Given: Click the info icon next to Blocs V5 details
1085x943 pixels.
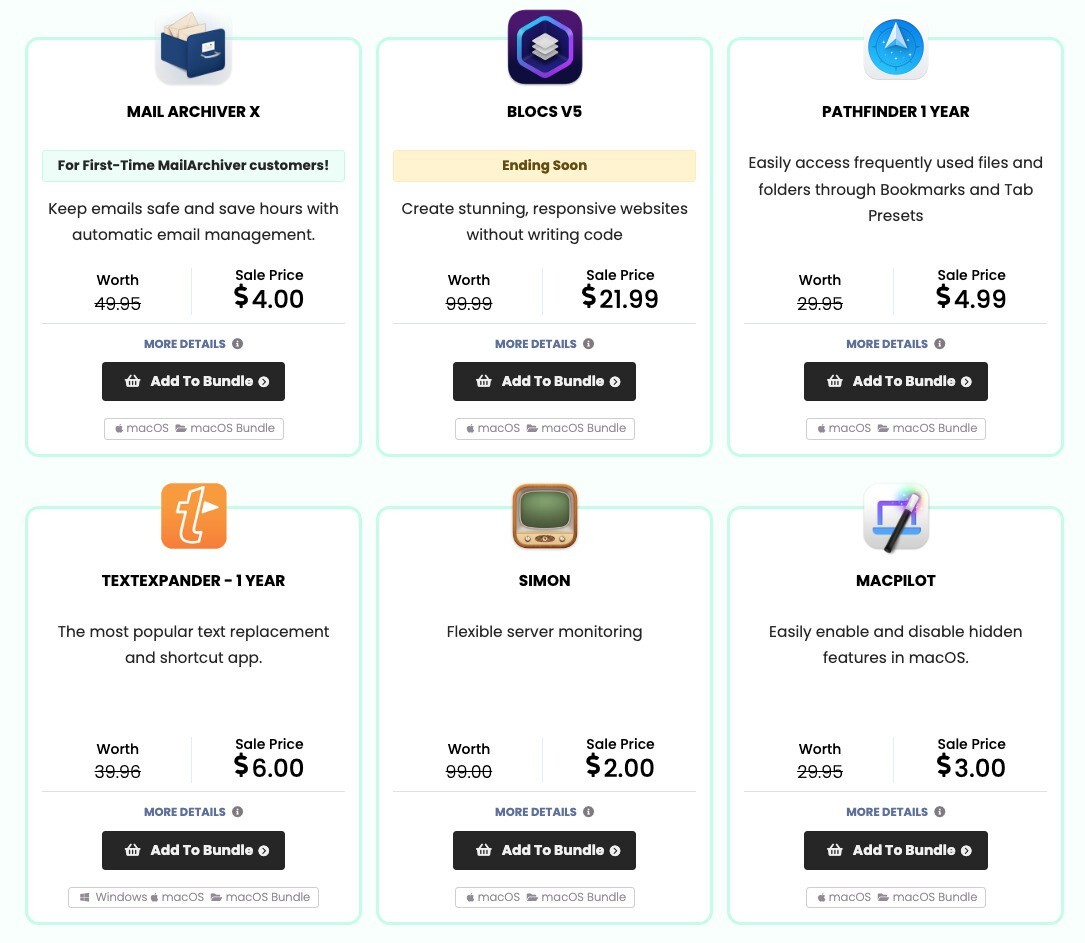Looking at the screenshot, I should pos(588,343).
